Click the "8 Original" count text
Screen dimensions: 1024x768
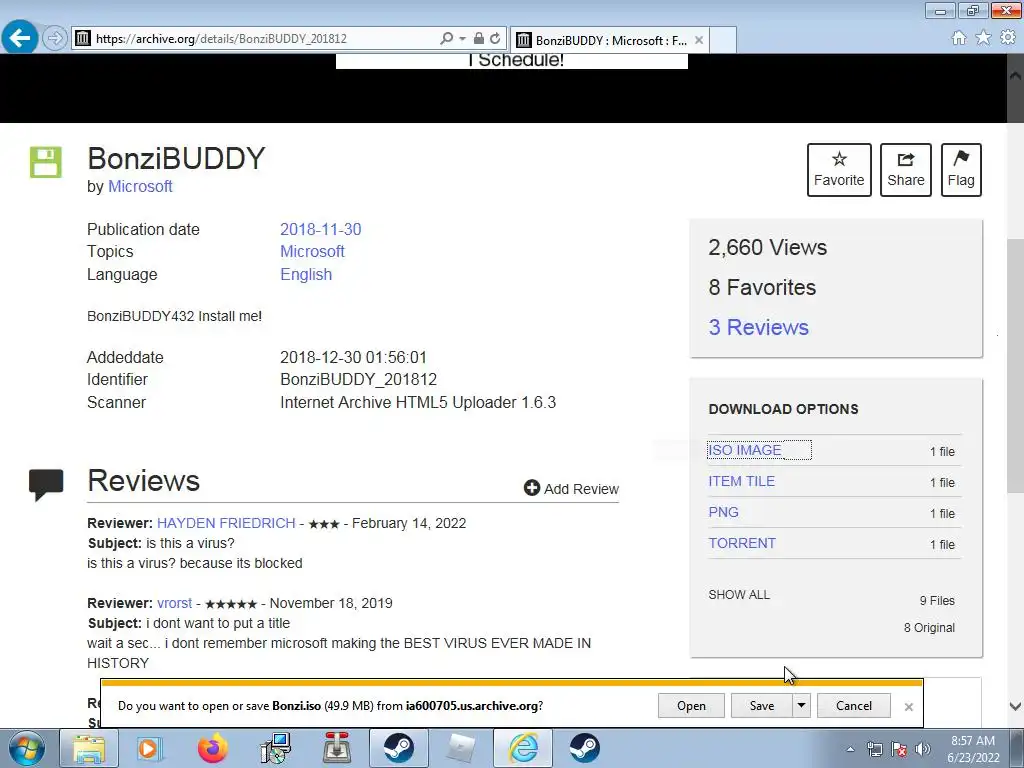tap(929, 628)
